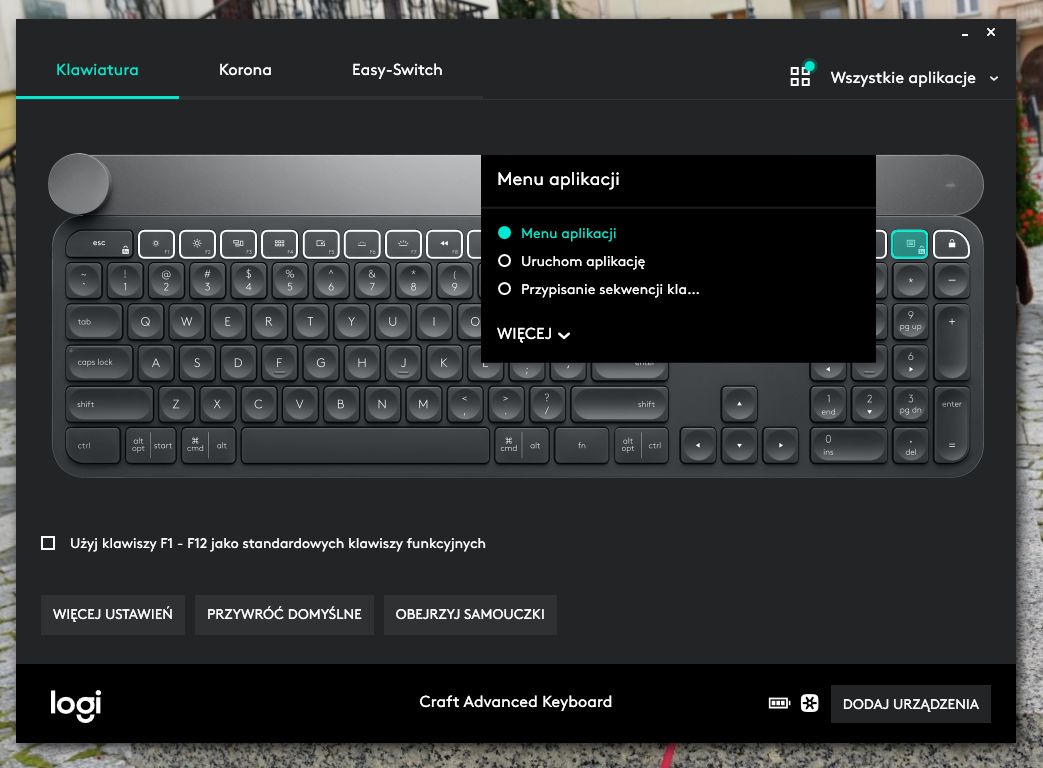Screen dimensions: 1043x768
Task: Switch to the Korona tab
Action: (x=245, y=70)
